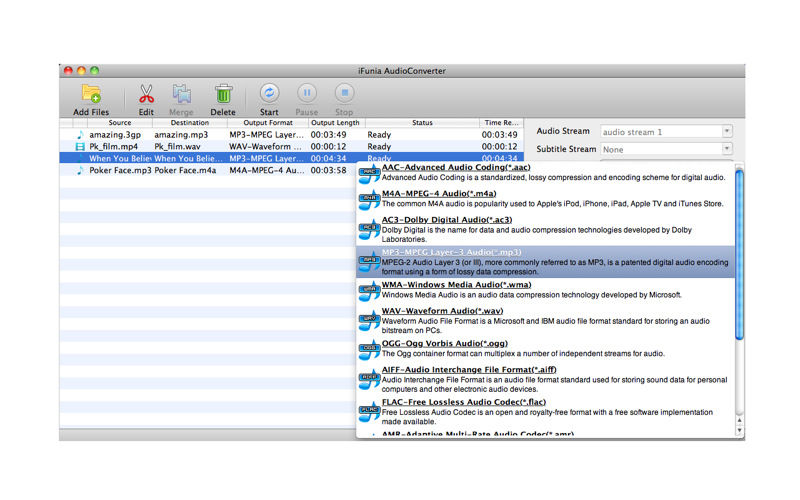
Task: Sort by the Status column header
Action: (422, 123)
